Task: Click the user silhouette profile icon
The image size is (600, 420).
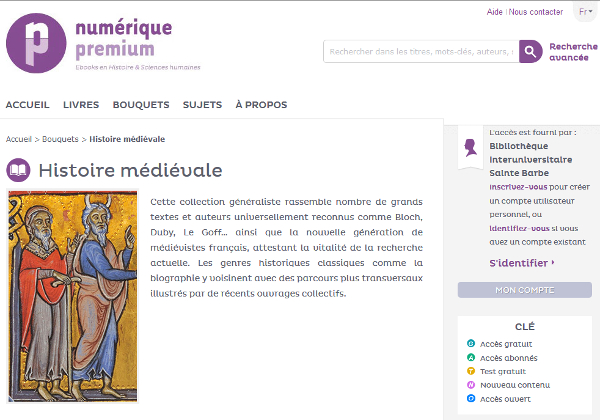Action: pos(470,148)
